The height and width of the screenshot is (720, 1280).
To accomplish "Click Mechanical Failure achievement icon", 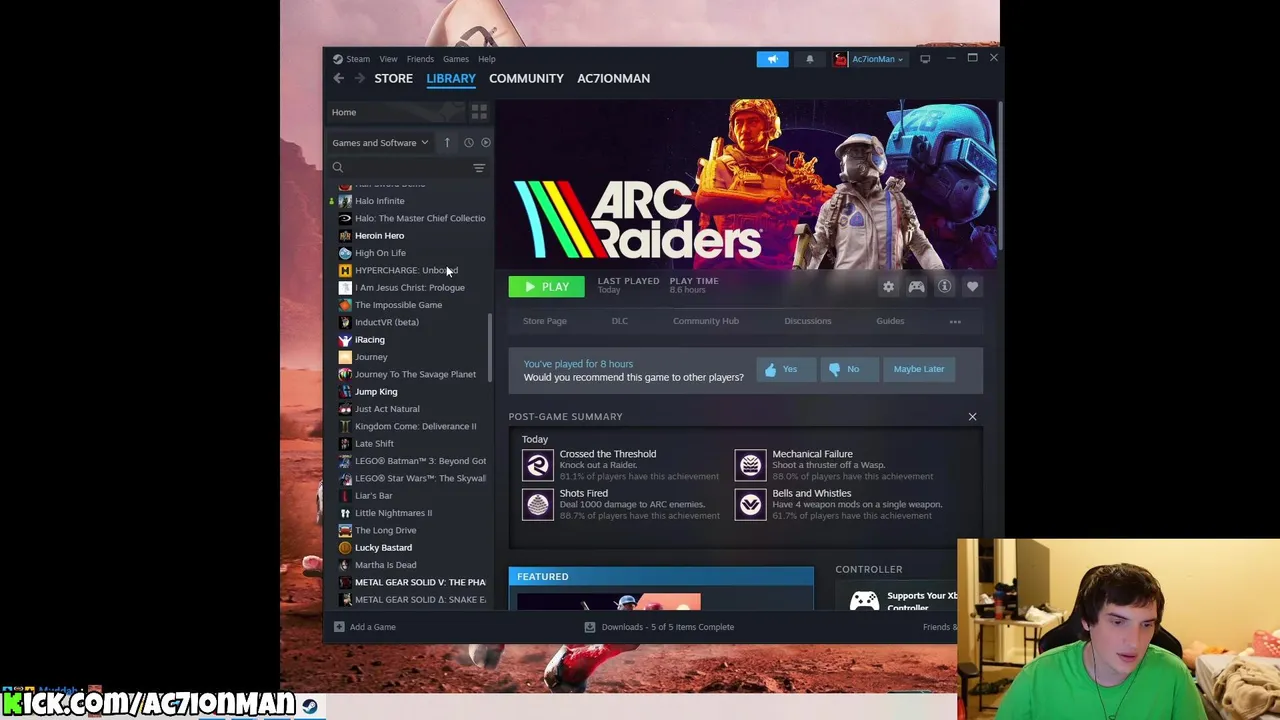I will click(x=750, y=464).
